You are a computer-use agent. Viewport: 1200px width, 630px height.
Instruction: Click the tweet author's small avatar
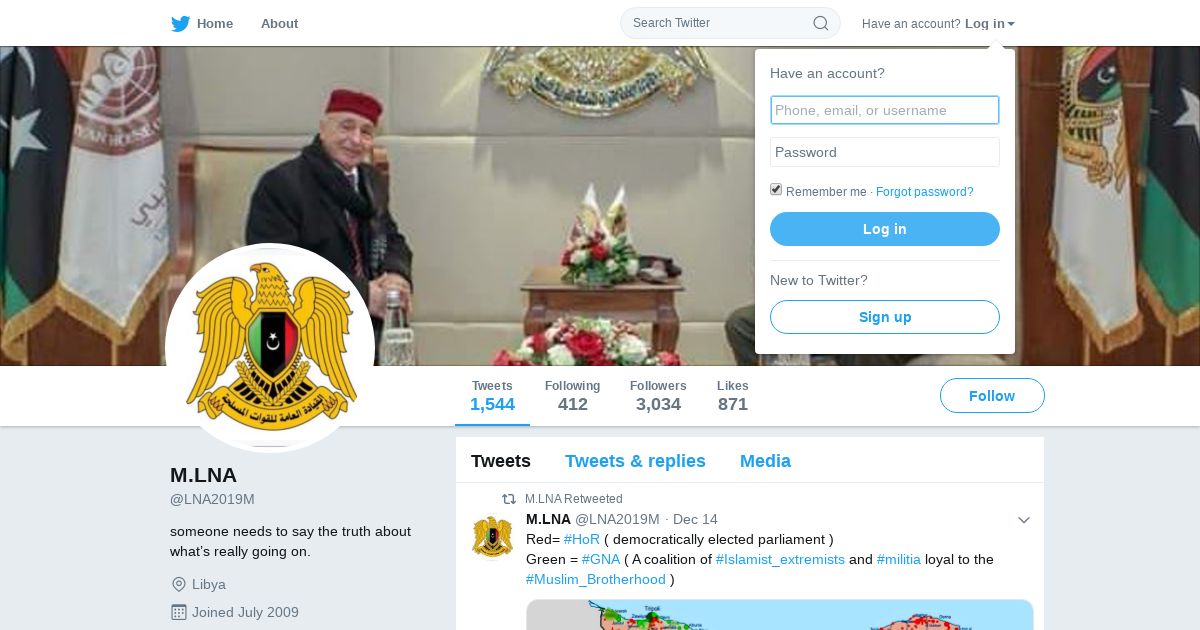[x=493, y=538]
